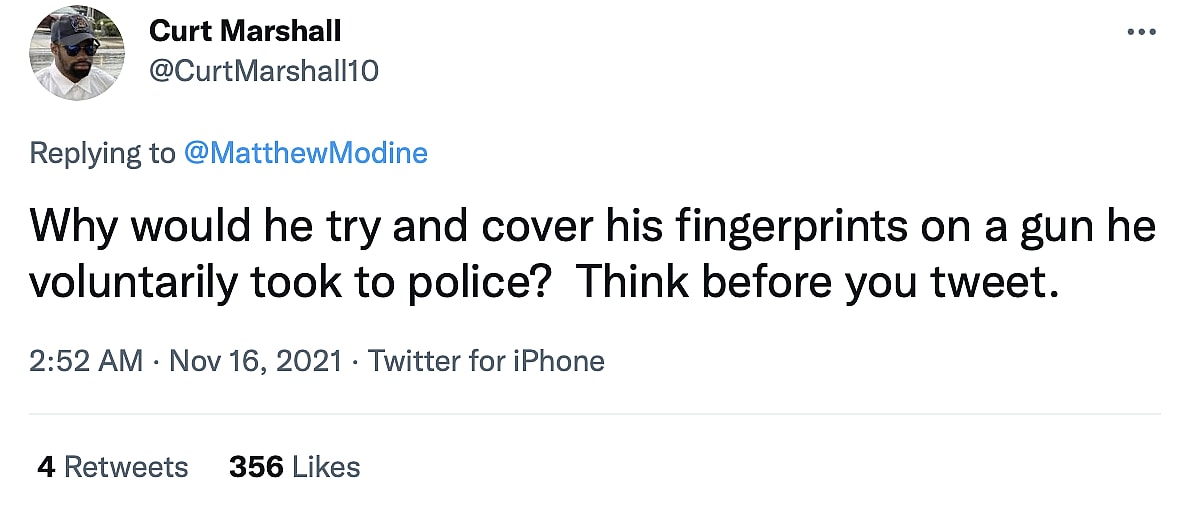Screen dimensions: 1190x516
Task: Select the Nov 16, 2021 date
Action: tap(255, 360)
